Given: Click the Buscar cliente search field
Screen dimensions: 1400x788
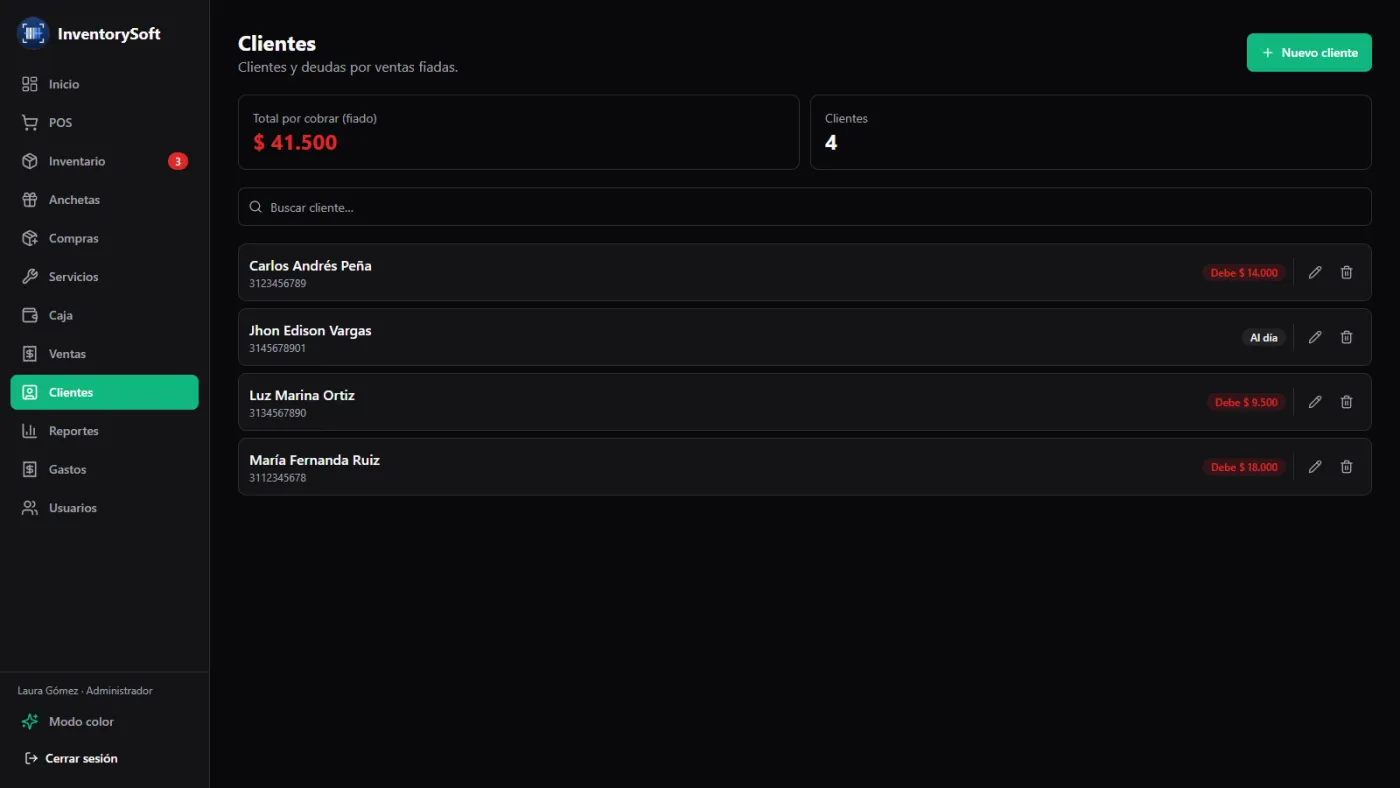Looking at the screenshot, I should click(804, 207).
